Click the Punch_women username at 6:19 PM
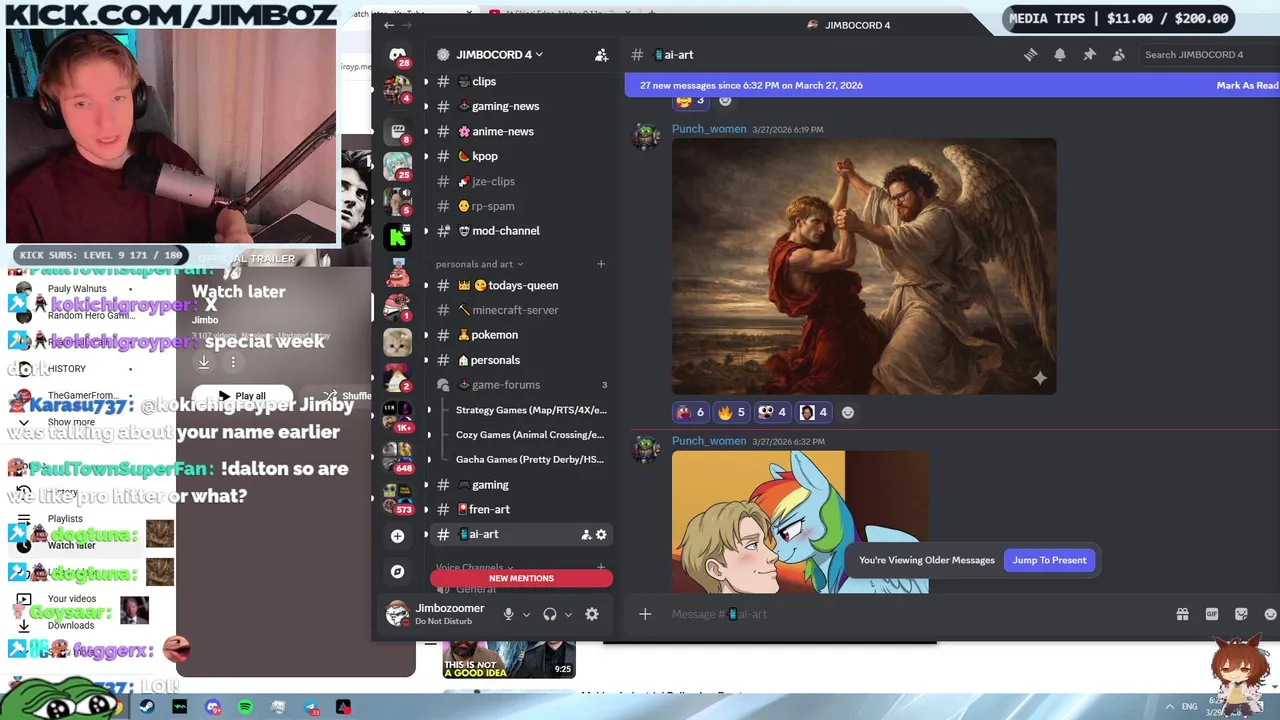 (709, 129)
